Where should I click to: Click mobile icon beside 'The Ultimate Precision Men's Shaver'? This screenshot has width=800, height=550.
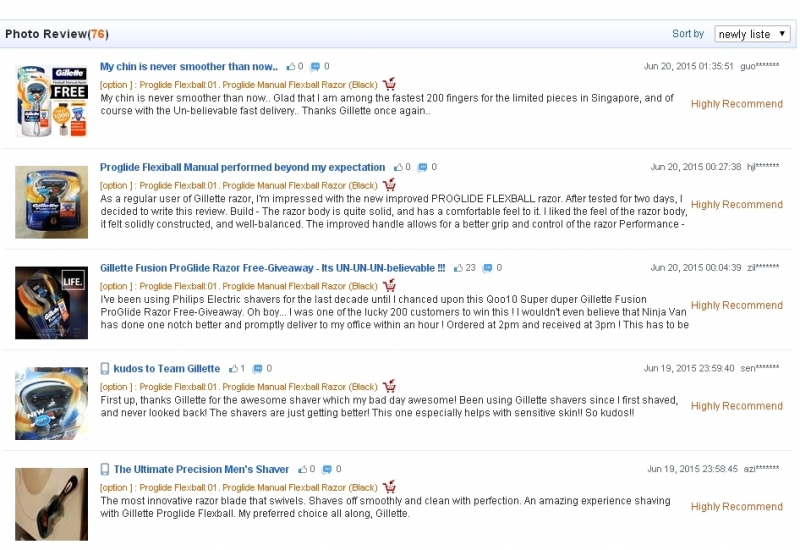coord(105,469)
